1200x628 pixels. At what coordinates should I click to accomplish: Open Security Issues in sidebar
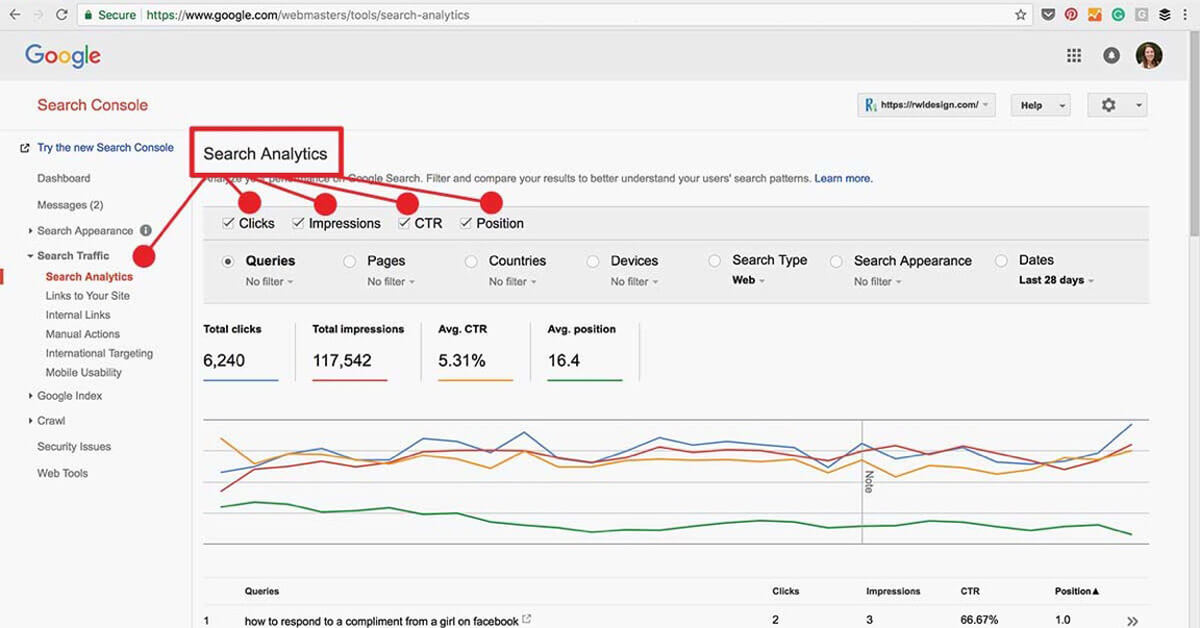pos(74,447)
